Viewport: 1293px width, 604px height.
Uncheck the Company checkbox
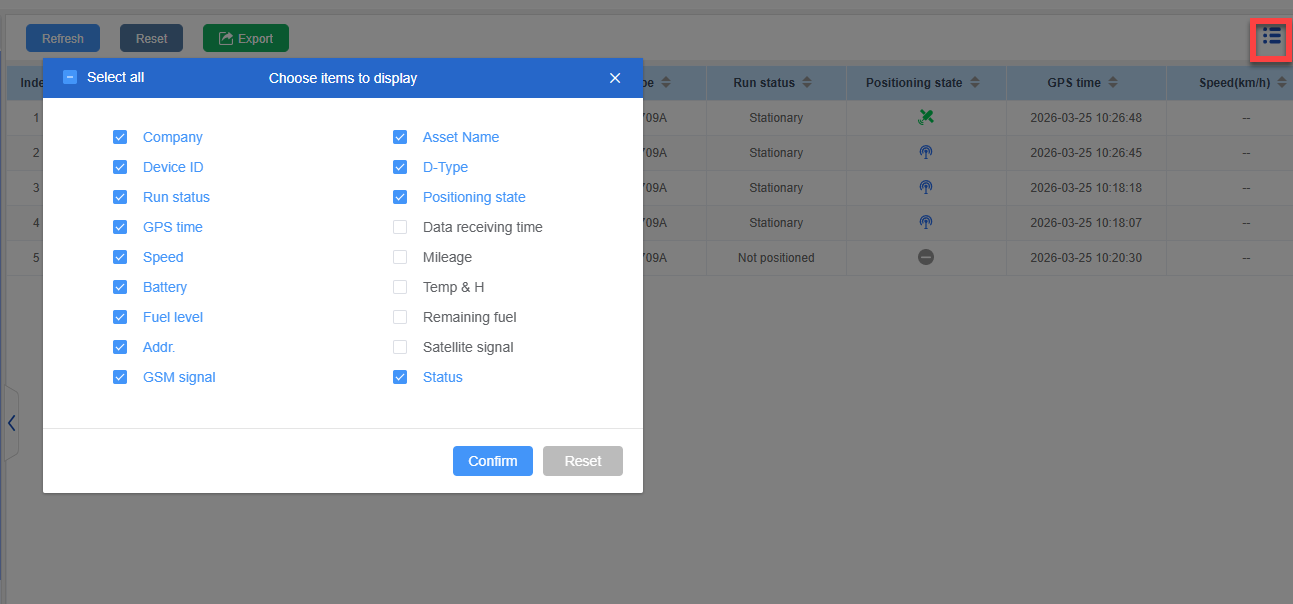pyautogui.click(x=120, y=137)
